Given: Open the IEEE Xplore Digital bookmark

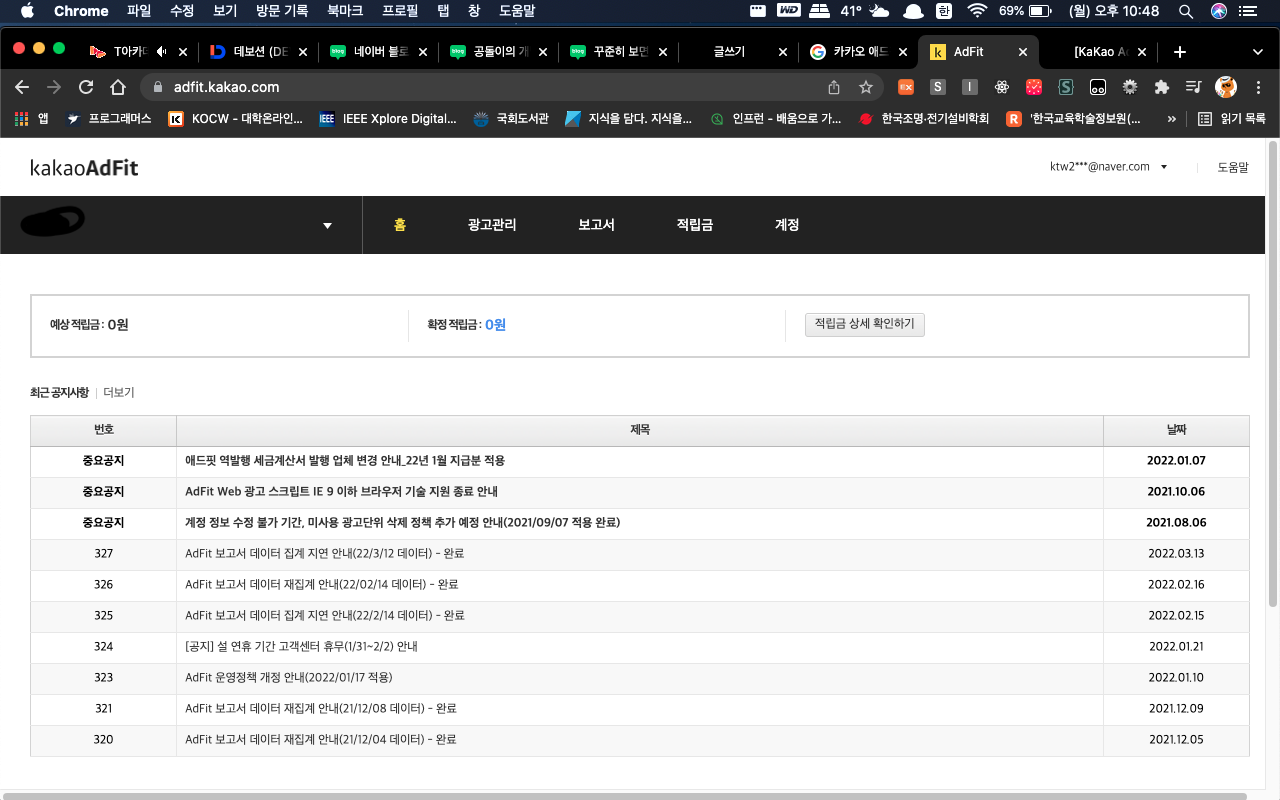Looking at the screenshot, I should 388,118.
